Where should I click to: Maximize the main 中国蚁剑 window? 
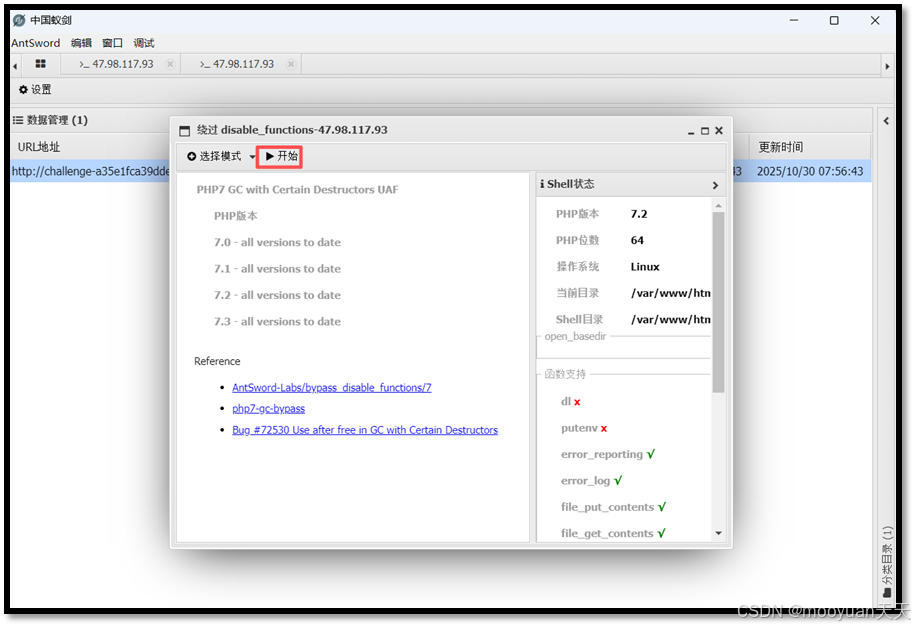tap(834, 20)
